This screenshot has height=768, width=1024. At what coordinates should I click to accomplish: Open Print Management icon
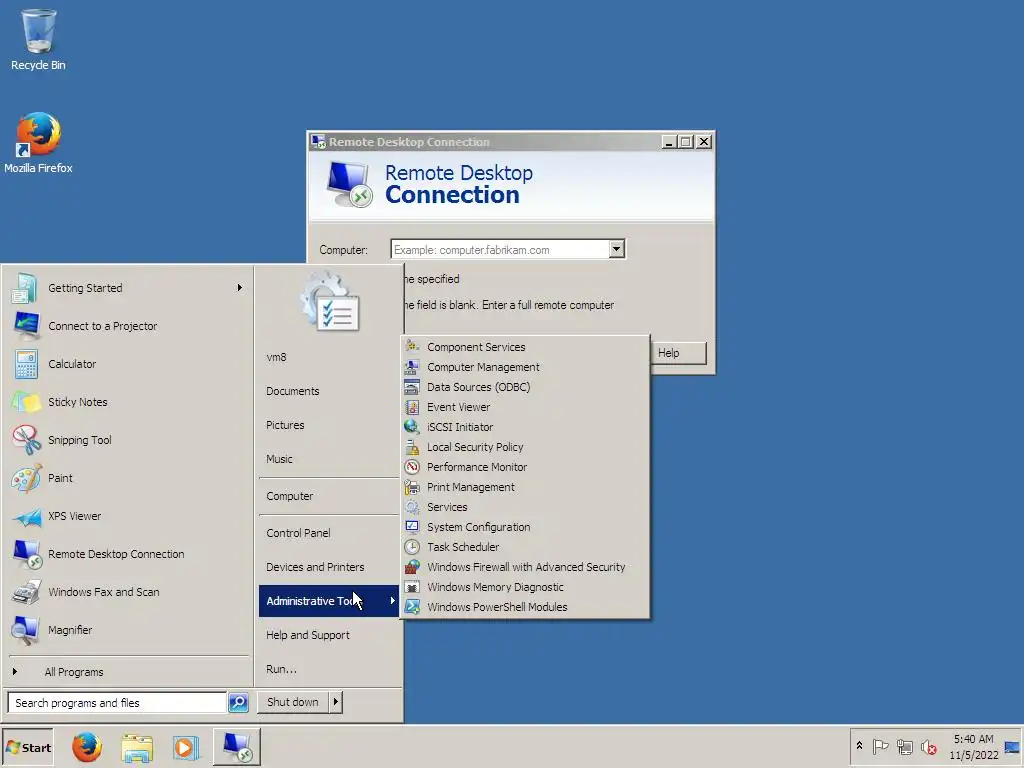[411, 487]
